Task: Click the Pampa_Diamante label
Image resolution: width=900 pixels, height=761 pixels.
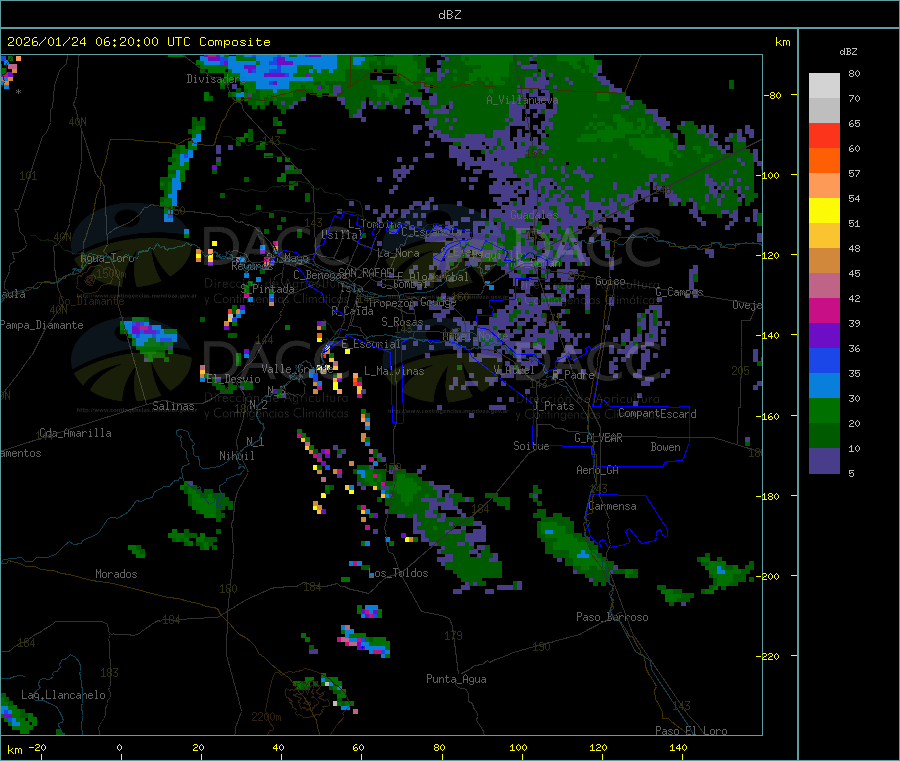Action: pos(42,325)
